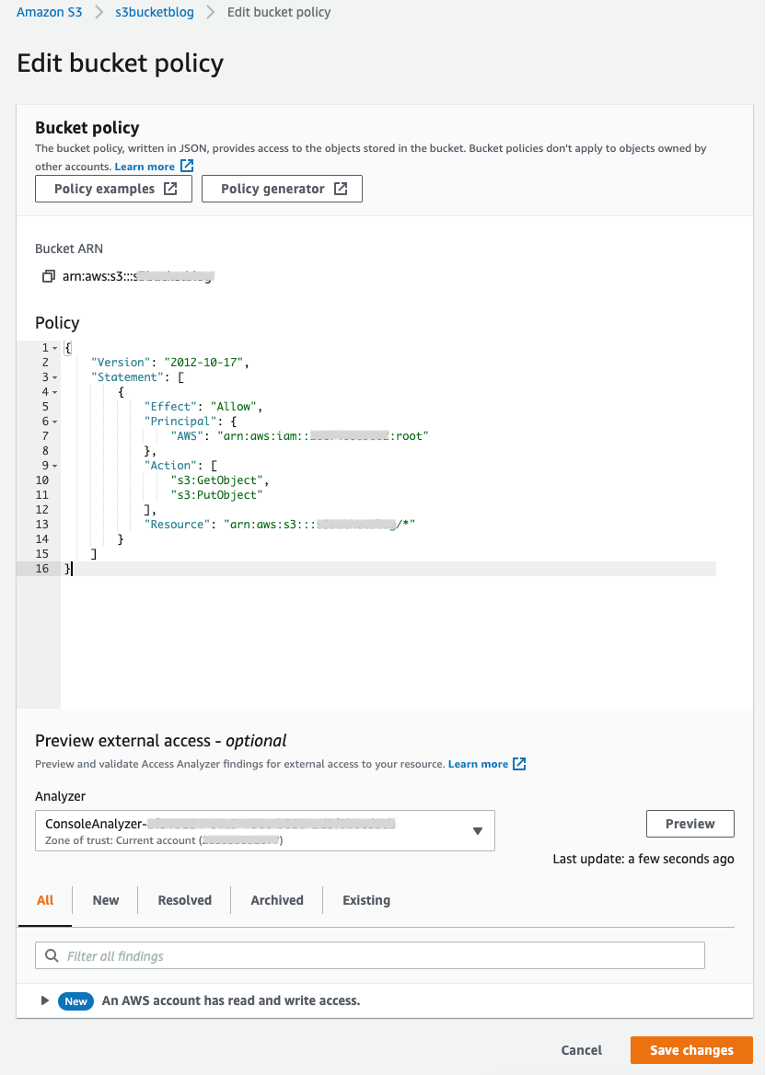Image resolution: width=766 pixels, height=1075 pixels.
Task: Collapse code fold arrow on line 1
Action: coord(55,348)
